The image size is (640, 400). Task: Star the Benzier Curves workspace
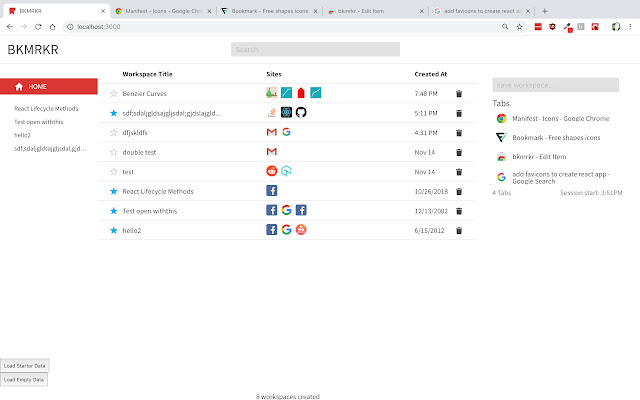tap(113, 93)
